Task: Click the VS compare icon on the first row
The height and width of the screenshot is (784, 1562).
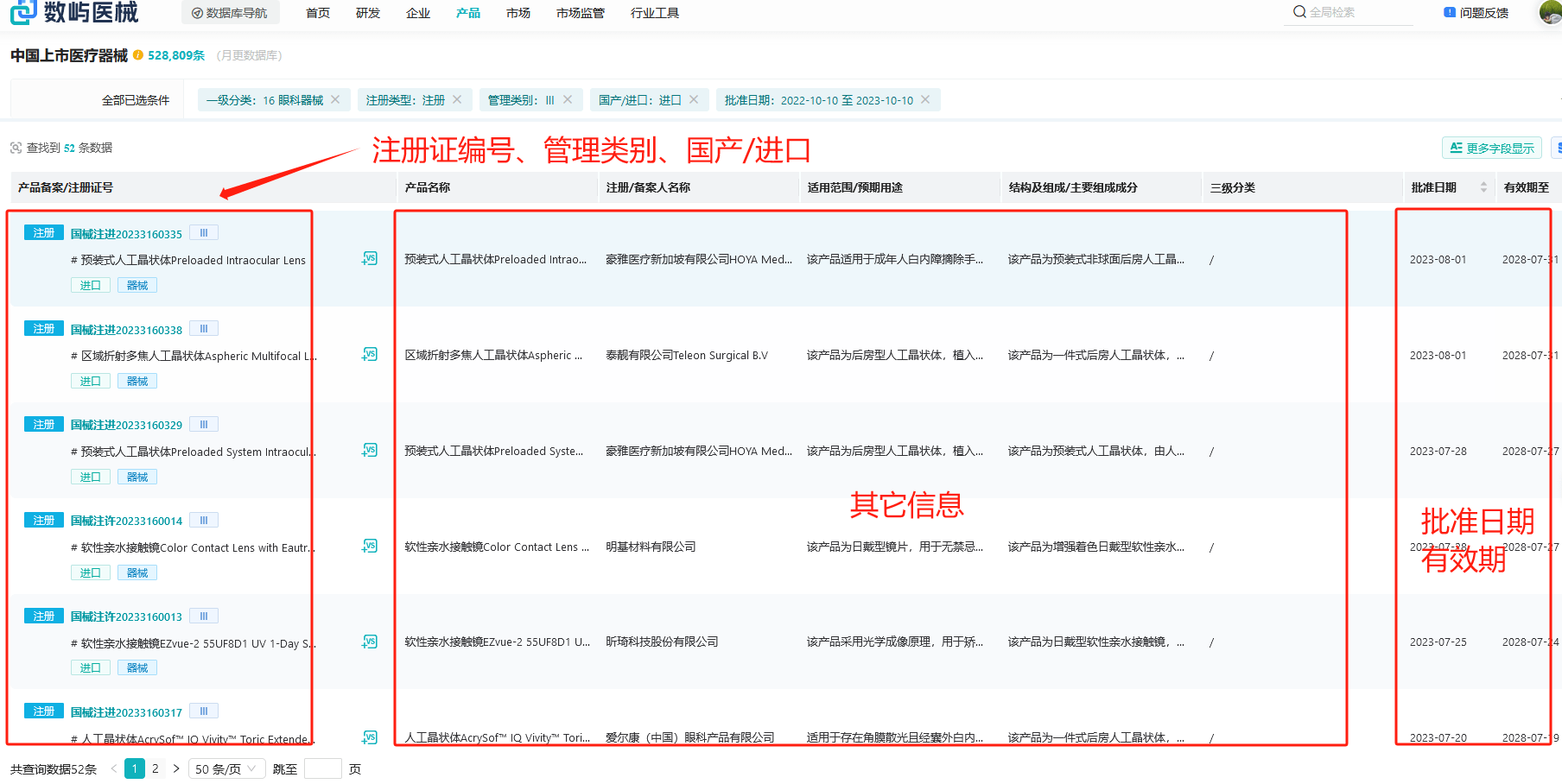Action: 370,258
